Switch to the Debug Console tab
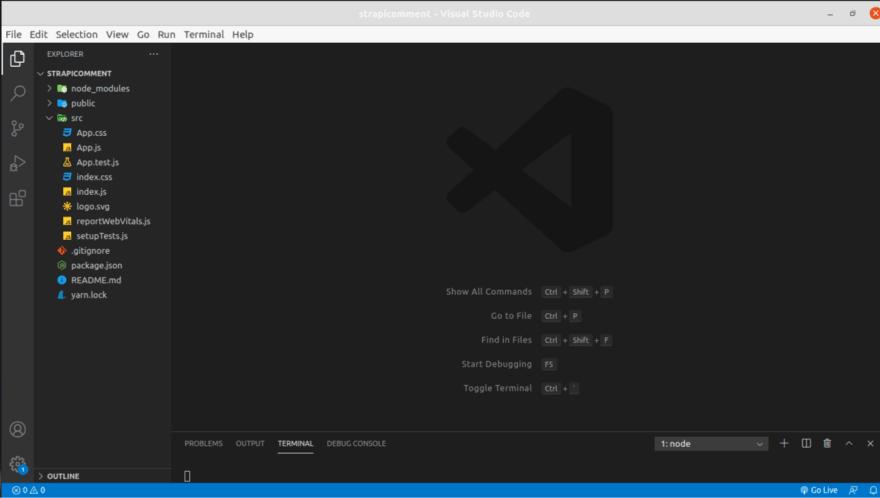The width and height of the screenshot is (880, 498). pos(356,443)
